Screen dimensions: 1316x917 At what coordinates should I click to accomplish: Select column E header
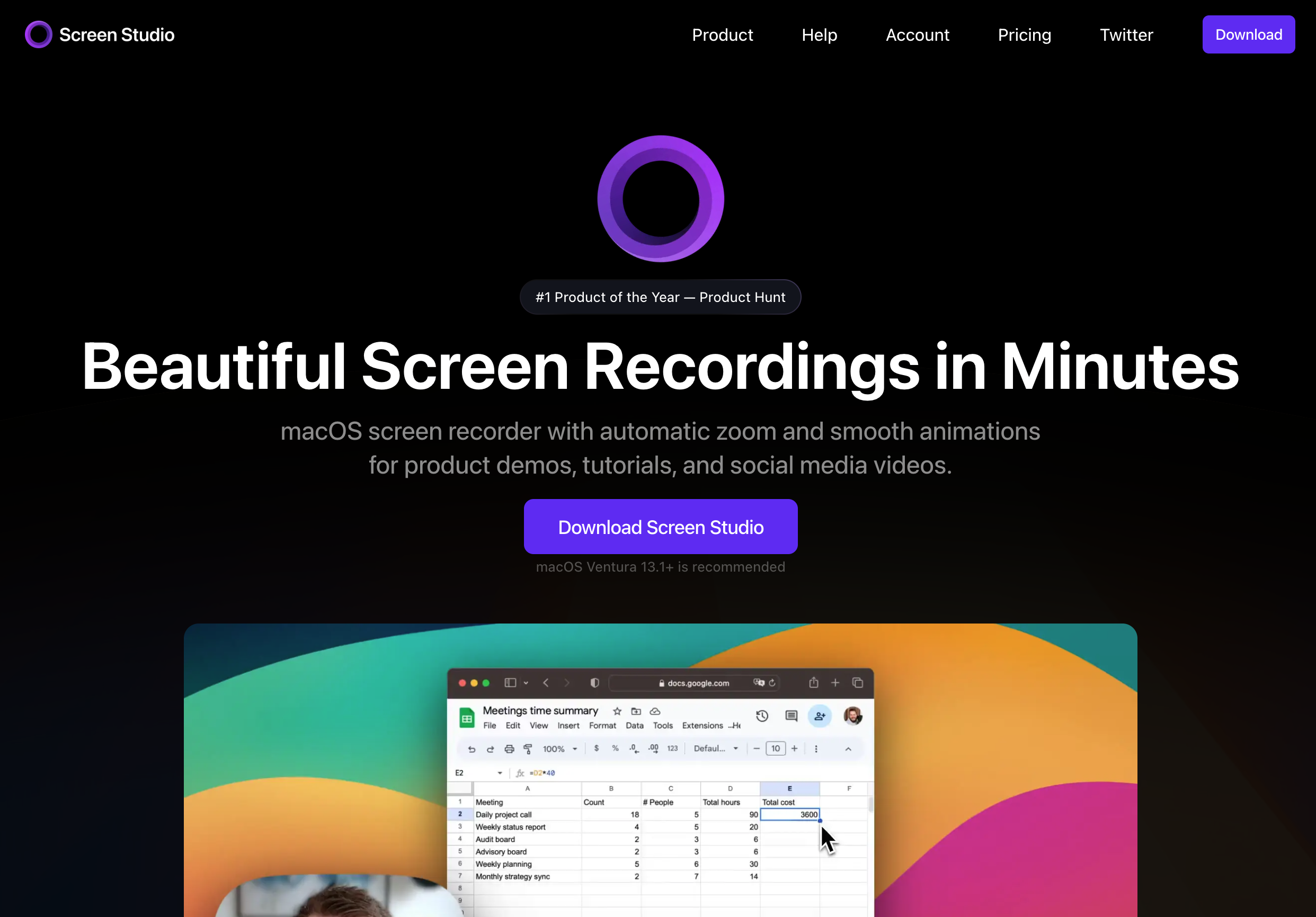coord(789,789)
